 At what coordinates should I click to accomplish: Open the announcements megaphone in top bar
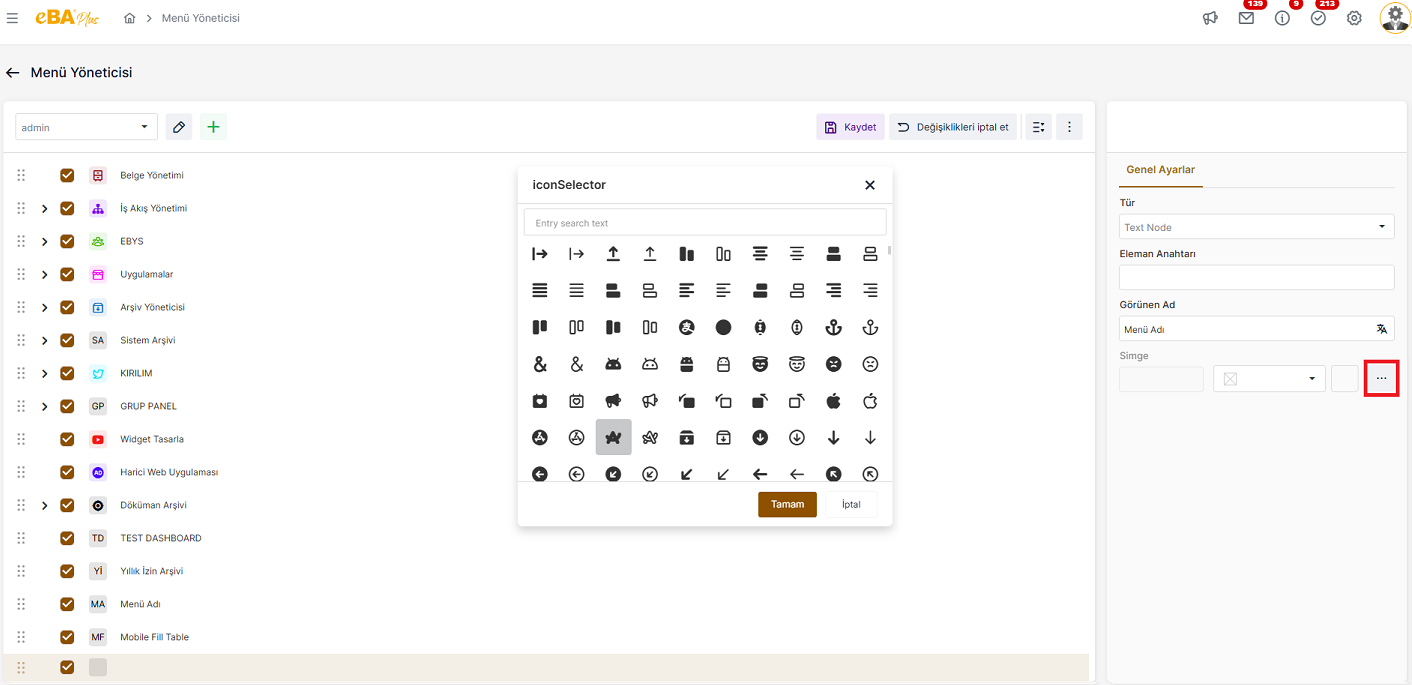[1210, 18]
